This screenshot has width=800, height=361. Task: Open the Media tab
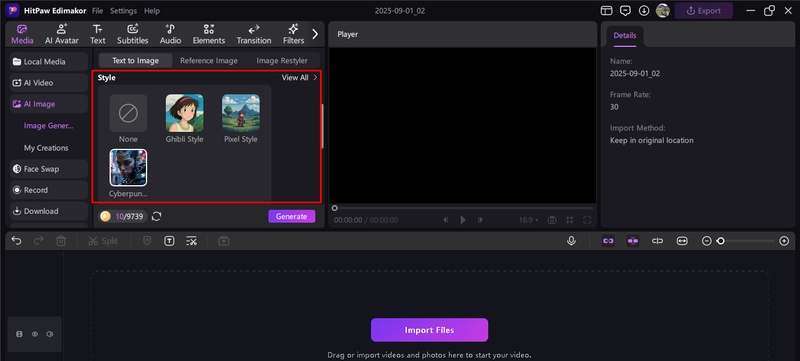(x=22, y=34)
